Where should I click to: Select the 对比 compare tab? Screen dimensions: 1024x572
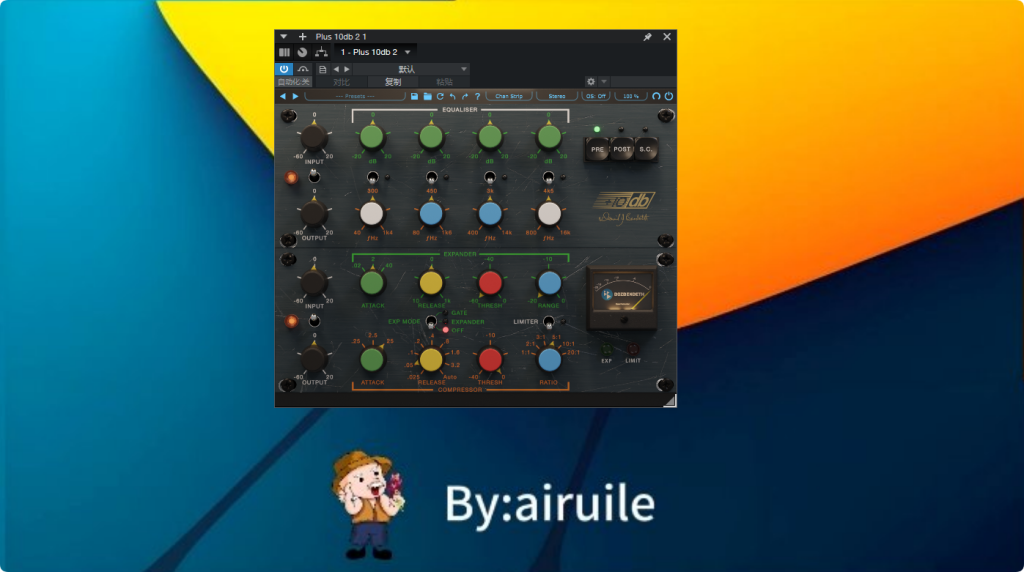coord(341,82)
